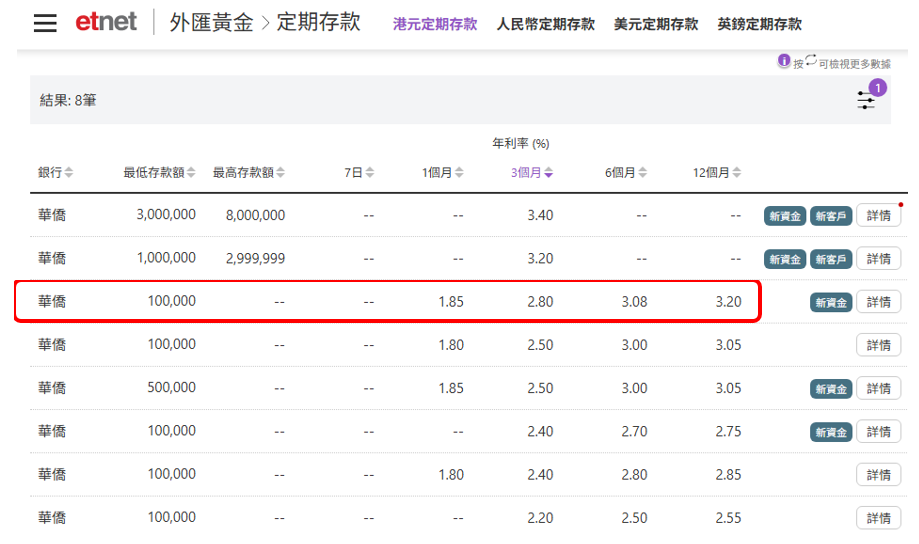
Task: Sort by 7日 rate column
Action: click(359, 172)
